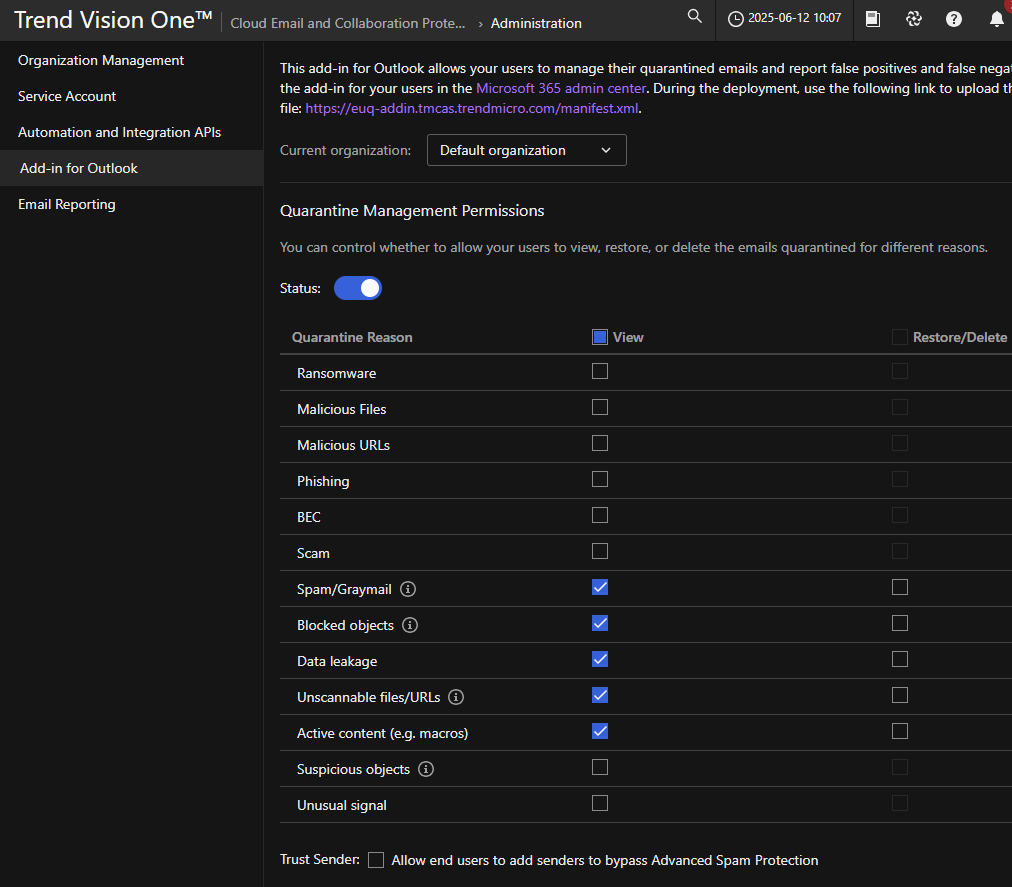This screenshot has height=887, width=1012.
Task: Click the search magnifier icon in header
Action: point(695,17)
